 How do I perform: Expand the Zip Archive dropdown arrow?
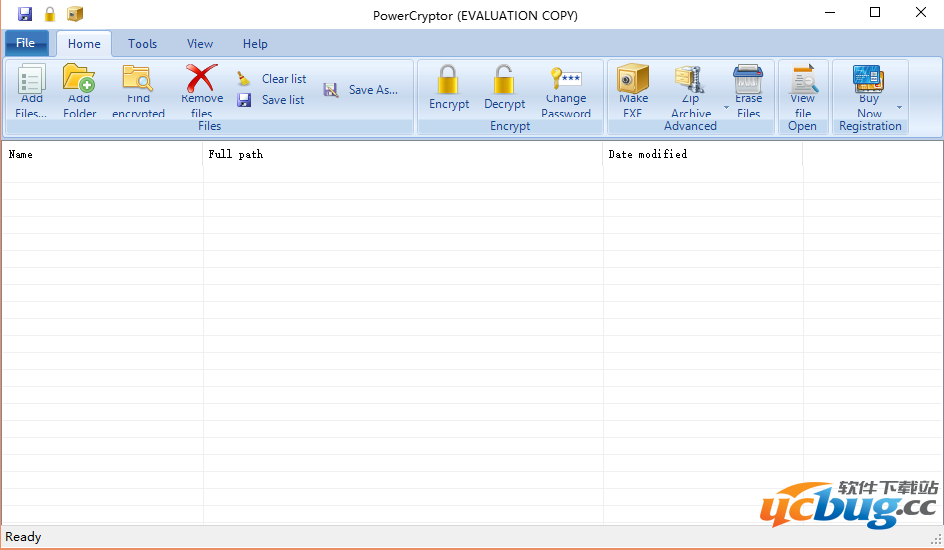click(726, 108)
